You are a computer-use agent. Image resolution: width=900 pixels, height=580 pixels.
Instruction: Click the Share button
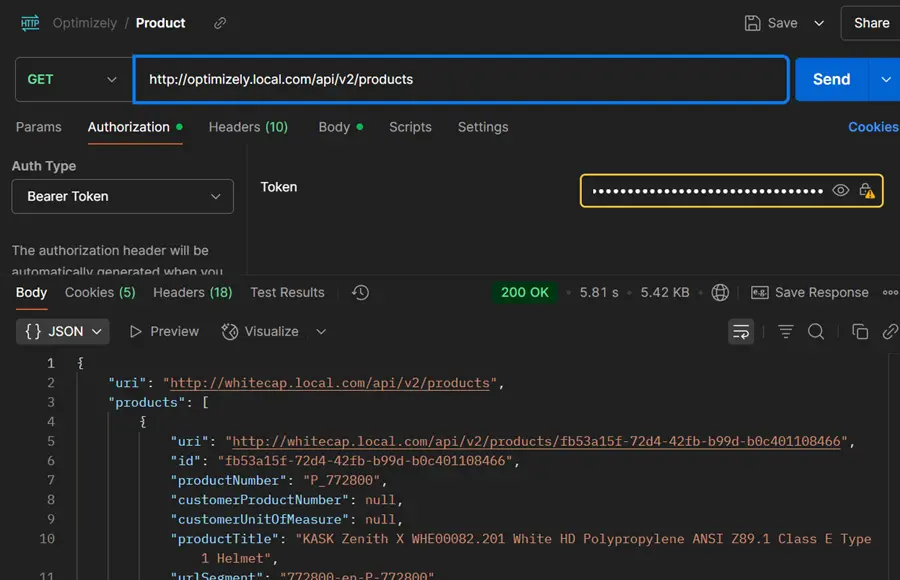pos(871,23)
